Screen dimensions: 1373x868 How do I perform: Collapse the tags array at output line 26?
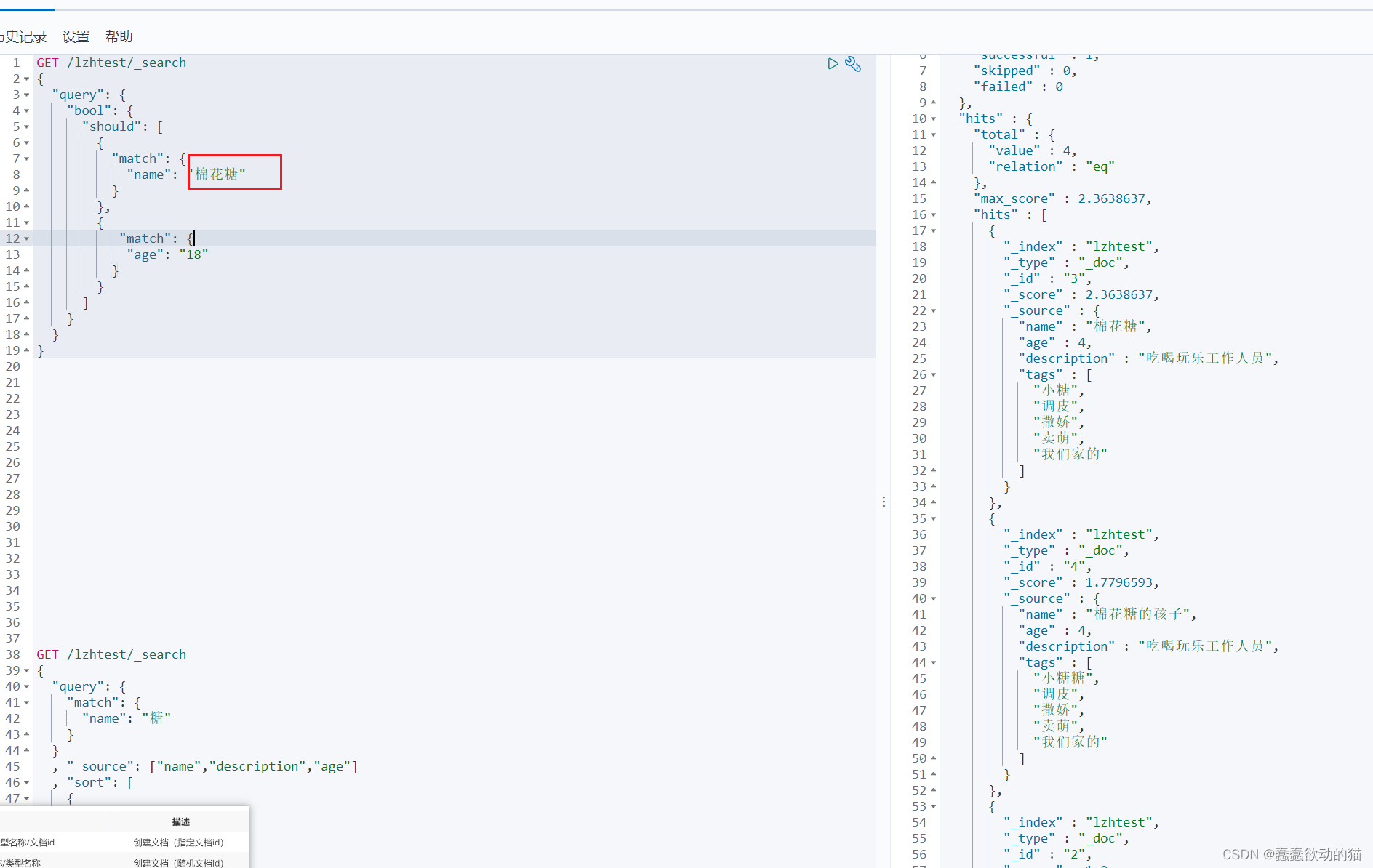[934, 375]
